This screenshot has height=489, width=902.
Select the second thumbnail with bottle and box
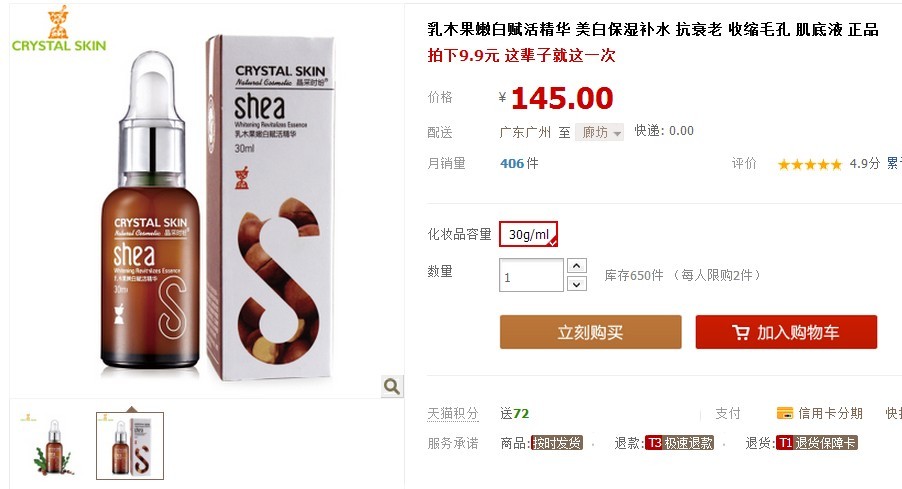[x=130, y=446]
